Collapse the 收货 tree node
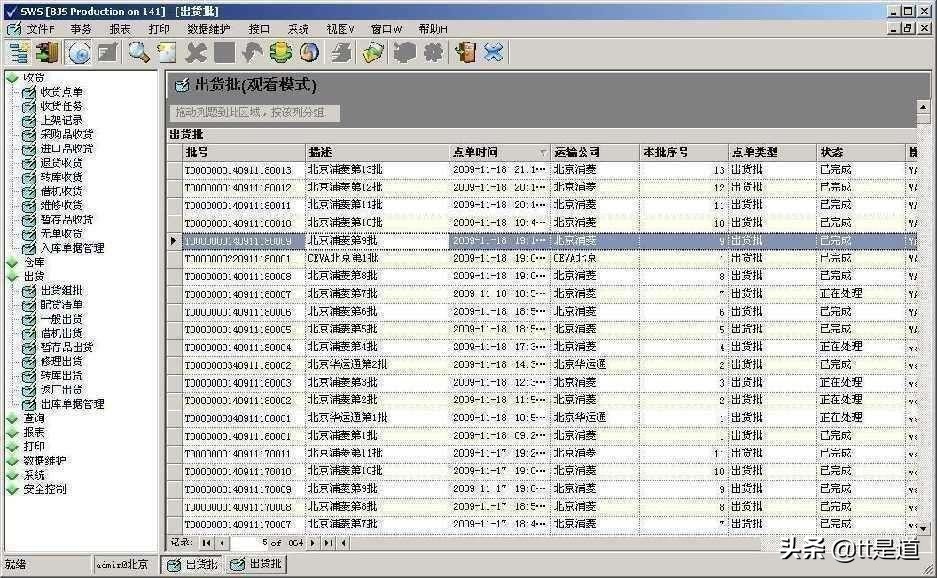This screenshot has height=578, width=937. tap(12, 78)
